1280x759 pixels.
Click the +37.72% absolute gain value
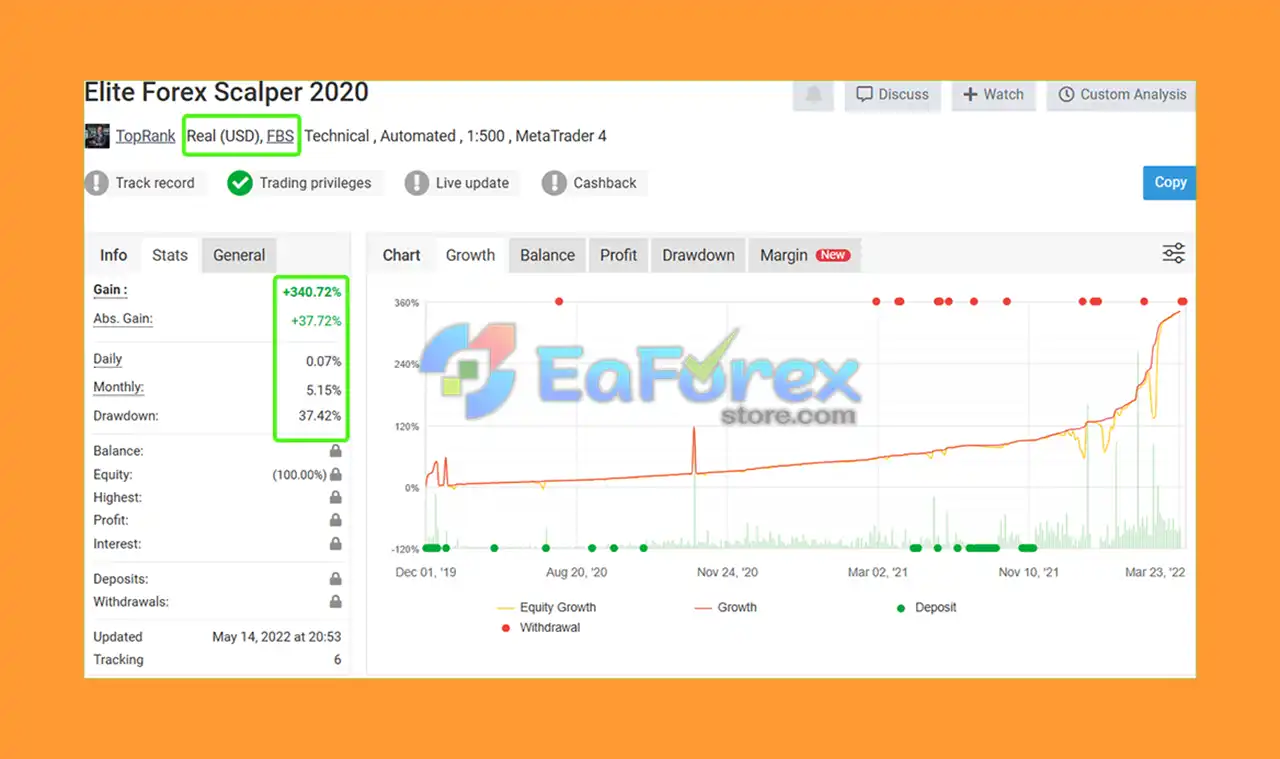pos(316,321)
